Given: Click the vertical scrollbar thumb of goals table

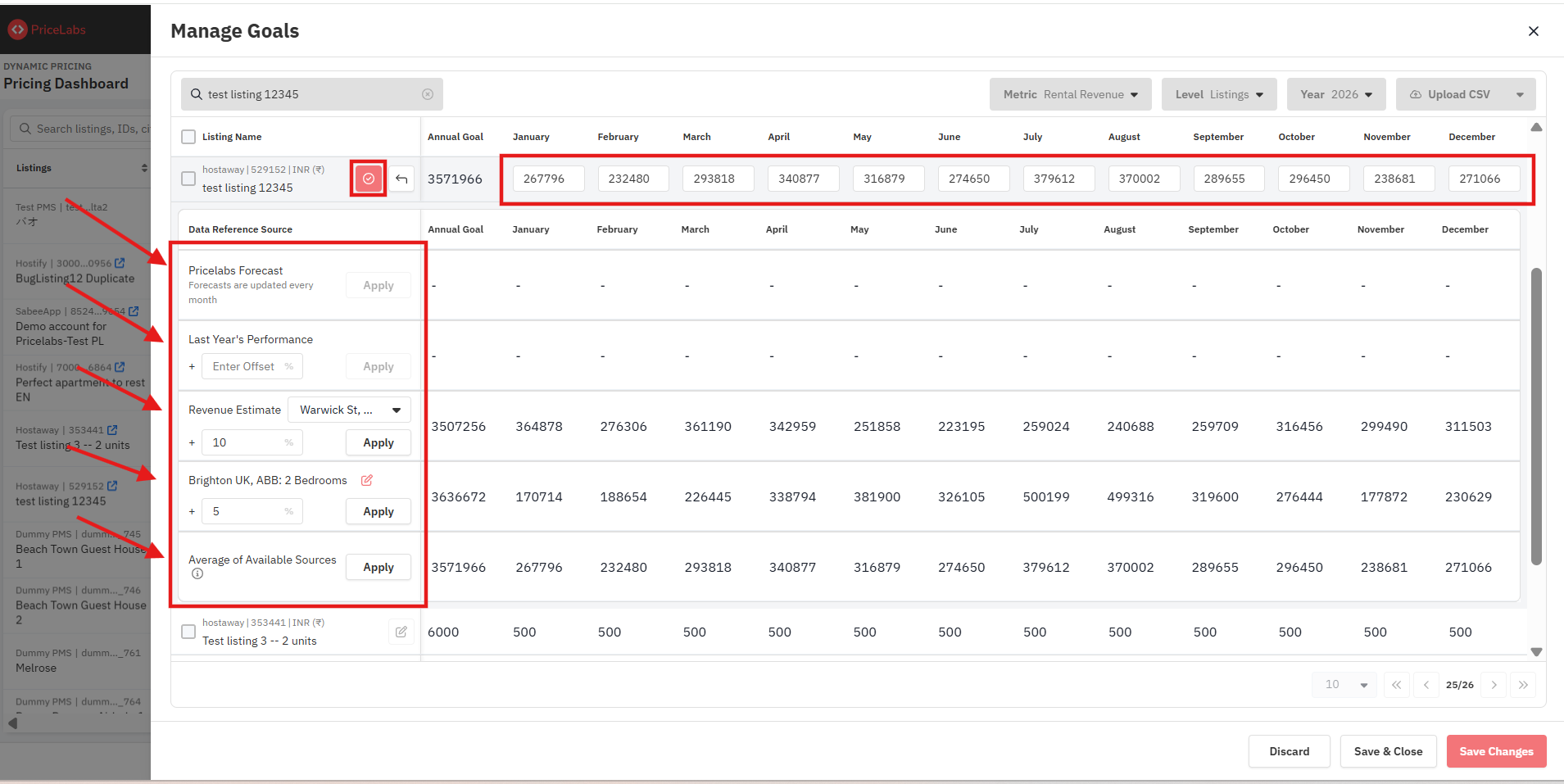Looking at the screenshot, I should pos(1536,416).
